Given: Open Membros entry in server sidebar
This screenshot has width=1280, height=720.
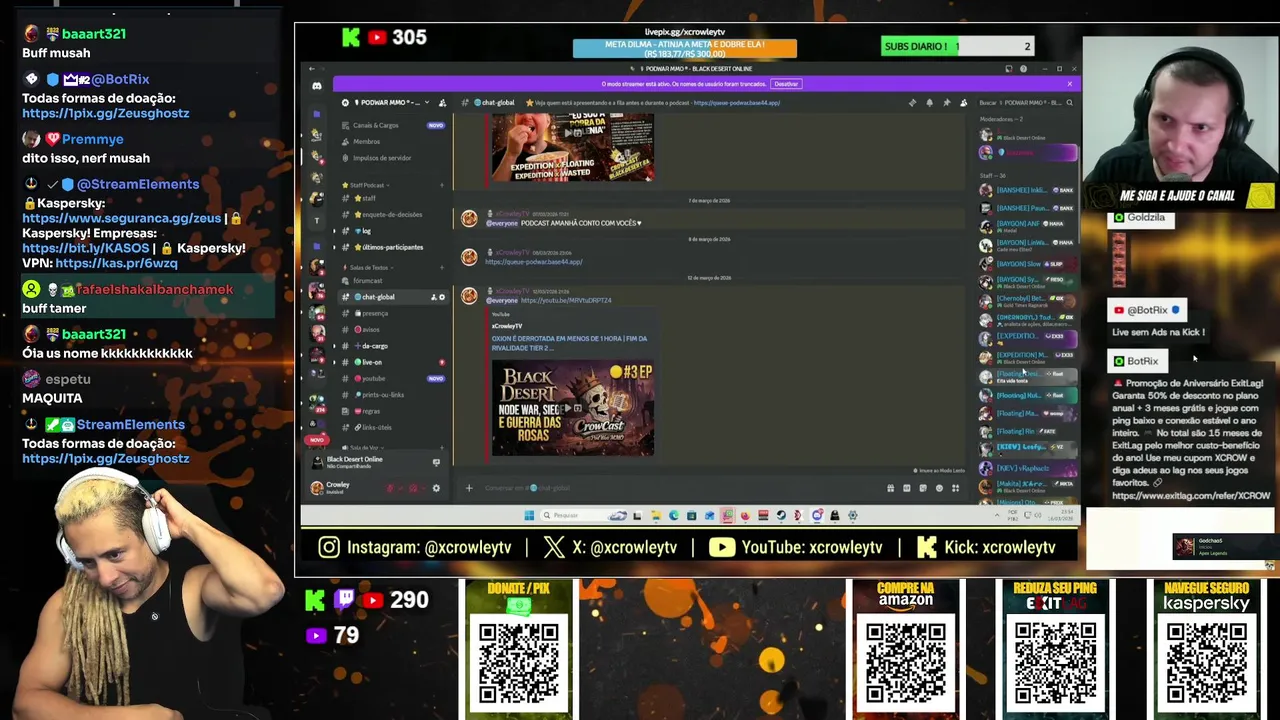Looking at the screenshot, I should click(x=392, y=141).
